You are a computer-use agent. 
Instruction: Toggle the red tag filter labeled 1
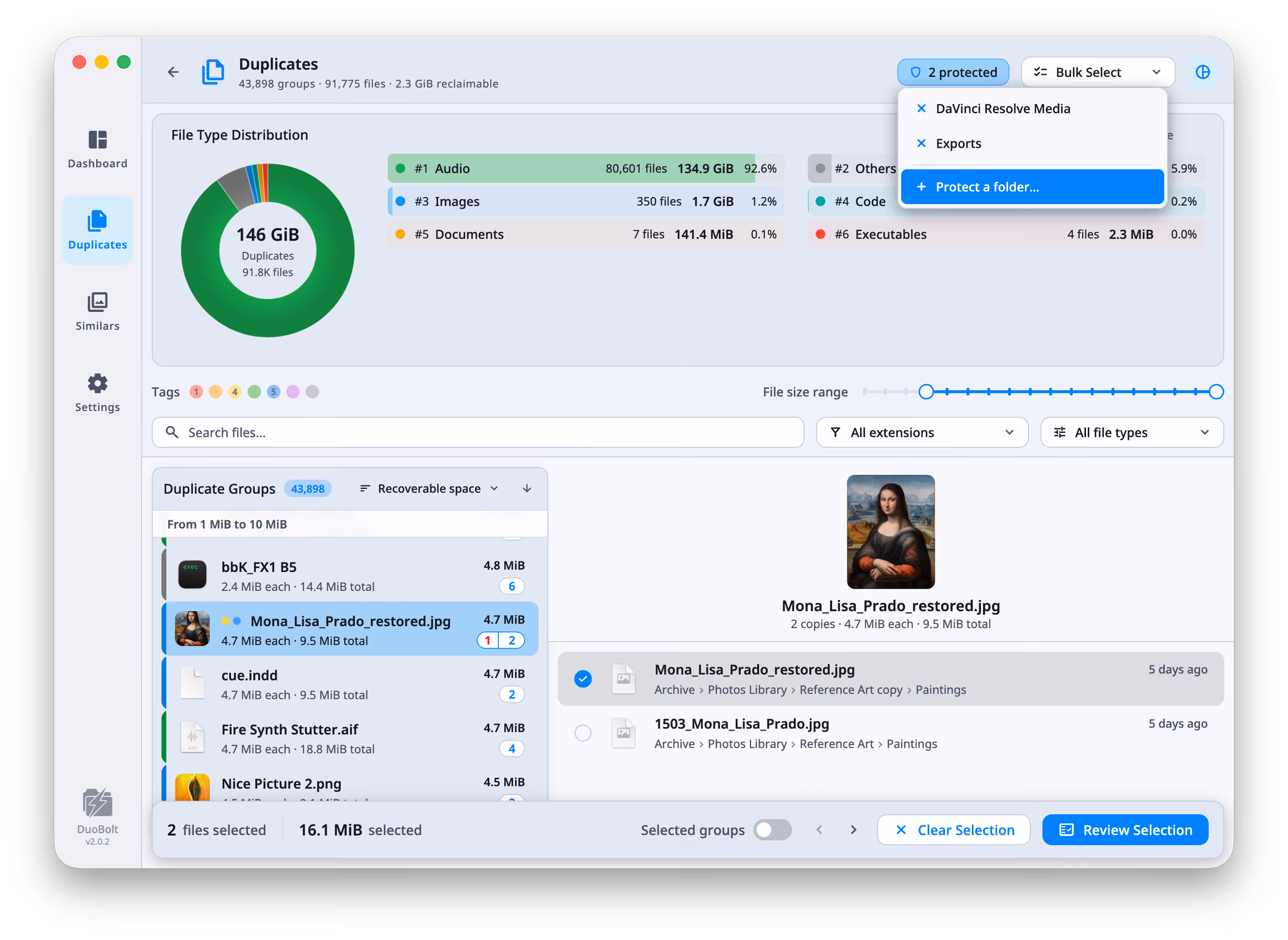click(x=196, y=392)
